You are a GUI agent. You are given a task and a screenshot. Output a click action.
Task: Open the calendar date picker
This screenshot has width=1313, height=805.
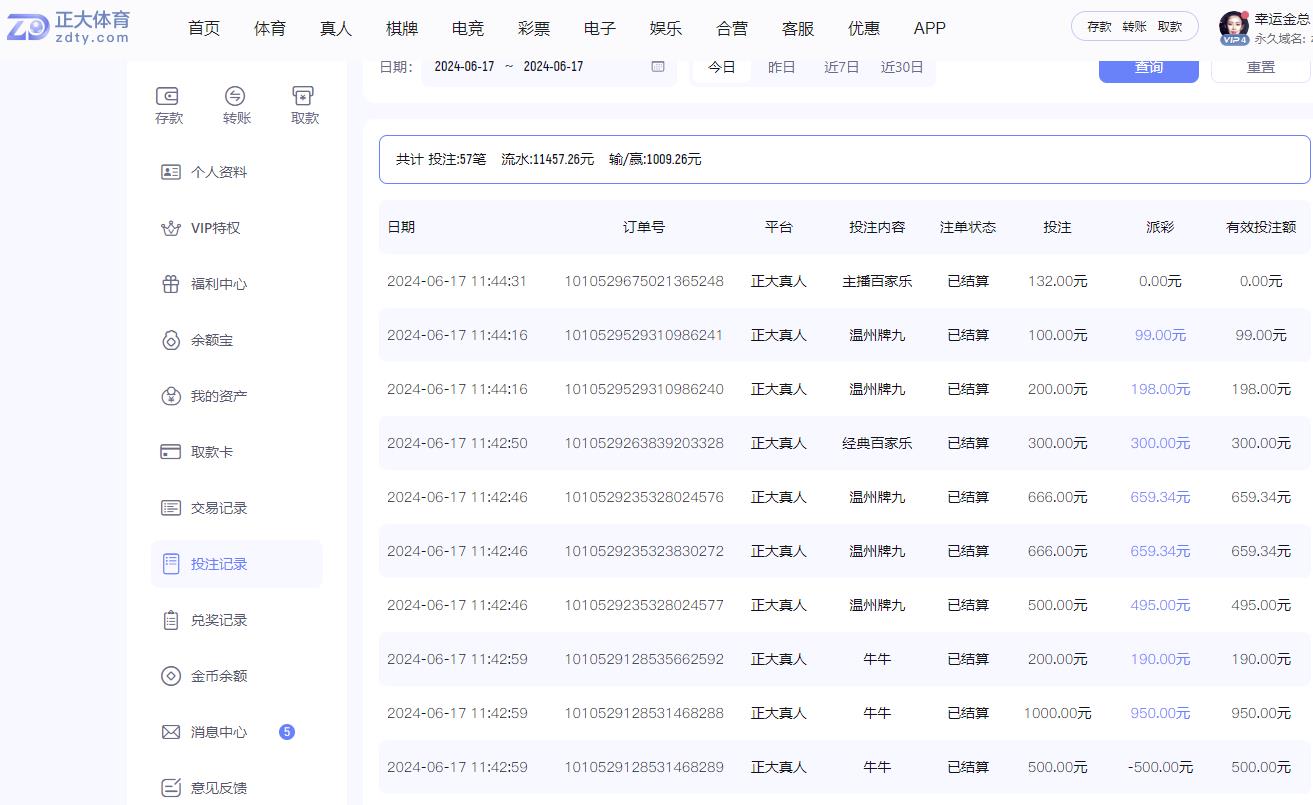tap(657, 66)
